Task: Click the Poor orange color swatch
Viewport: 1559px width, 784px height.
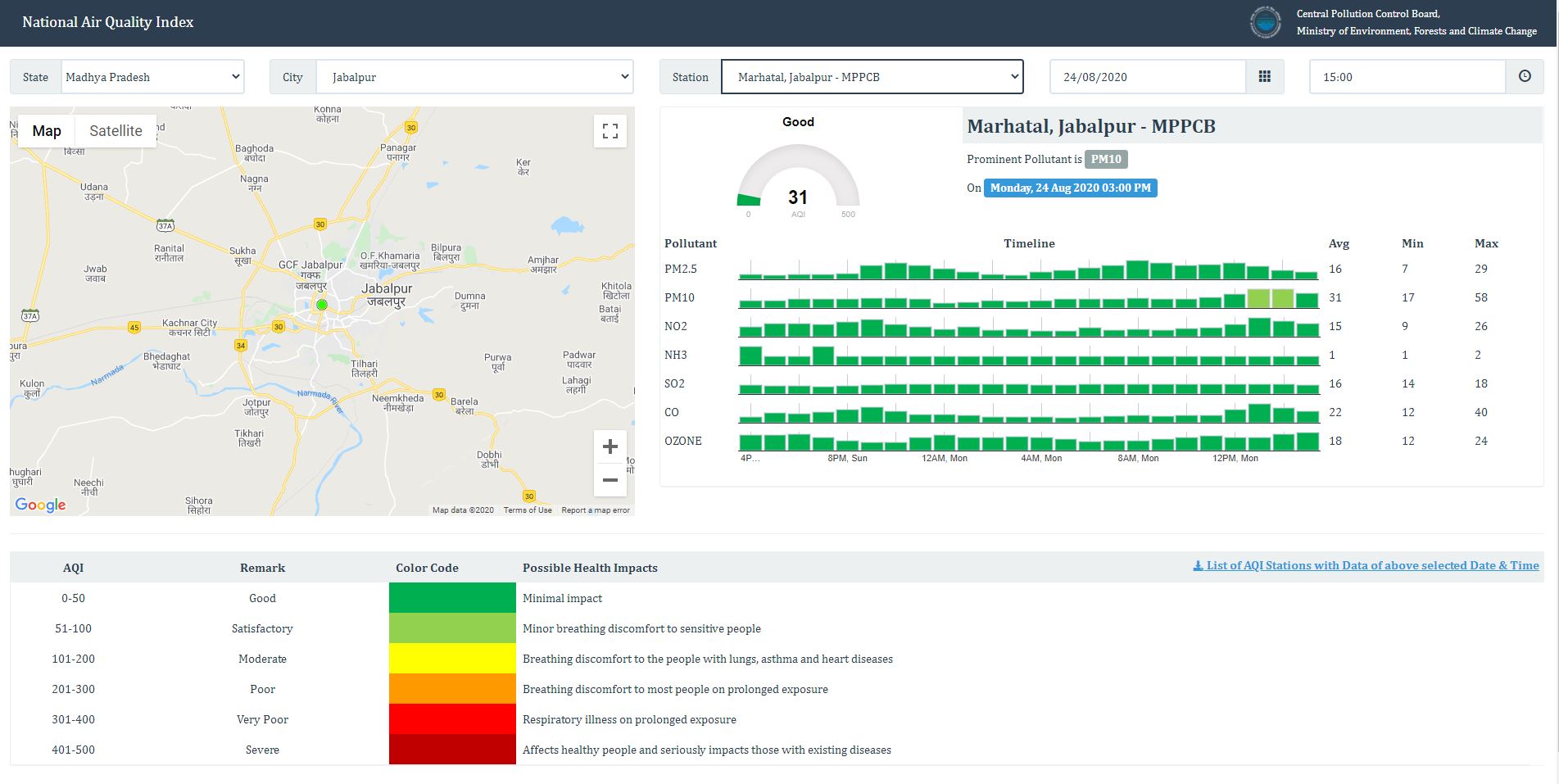Action: [x=452, y=689]
